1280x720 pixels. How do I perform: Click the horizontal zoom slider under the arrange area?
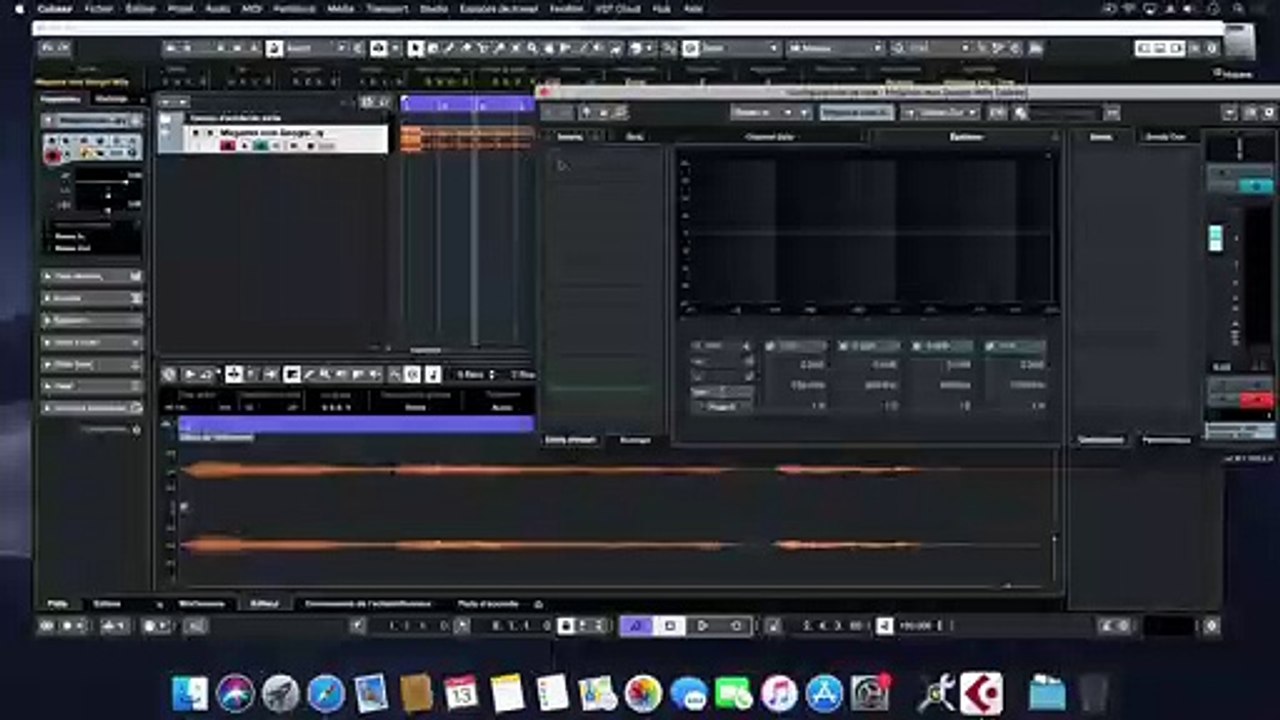427,350
